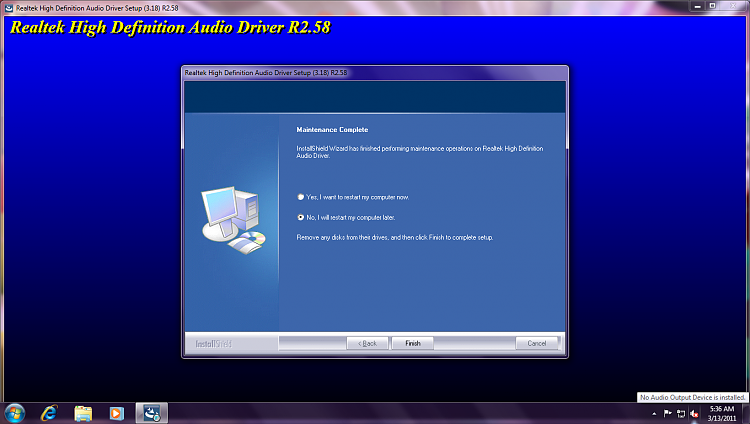Maximize the Realtek setup window
750x424 pixels.
click(x=712, y=6)
